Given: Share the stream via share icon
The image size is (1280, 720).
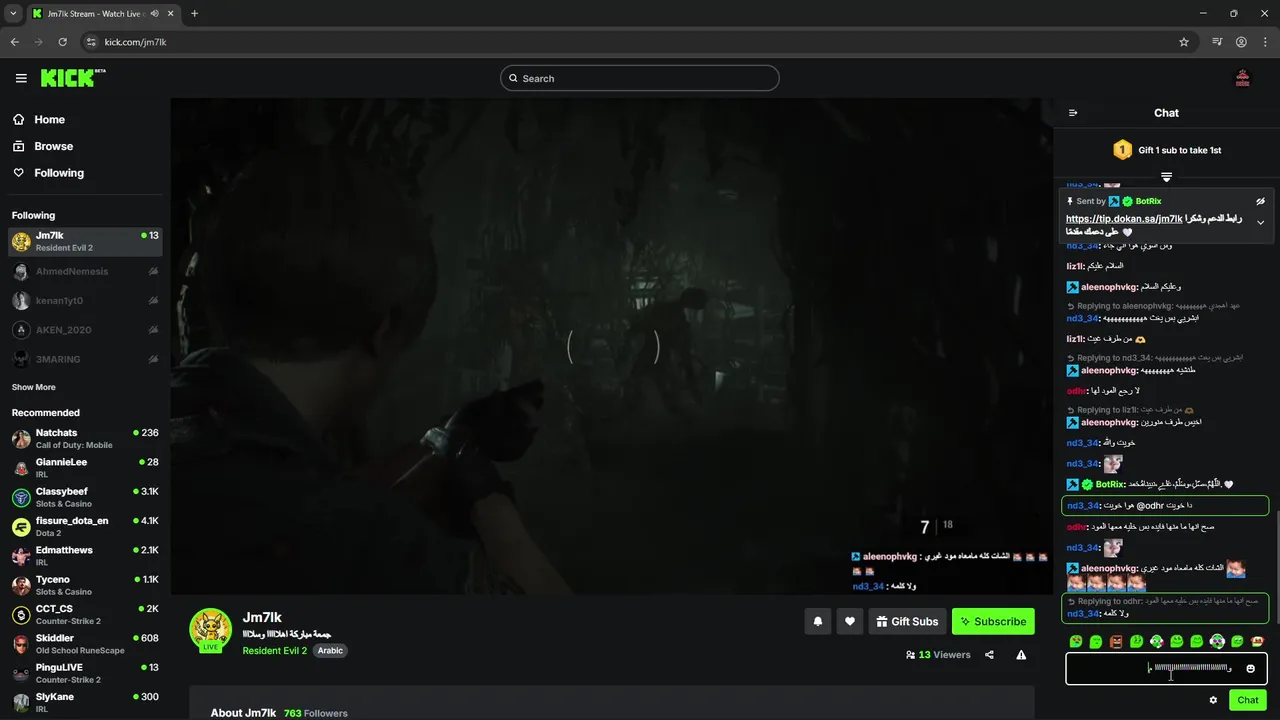Looking at the screenshot, I should tap(989, 655).
